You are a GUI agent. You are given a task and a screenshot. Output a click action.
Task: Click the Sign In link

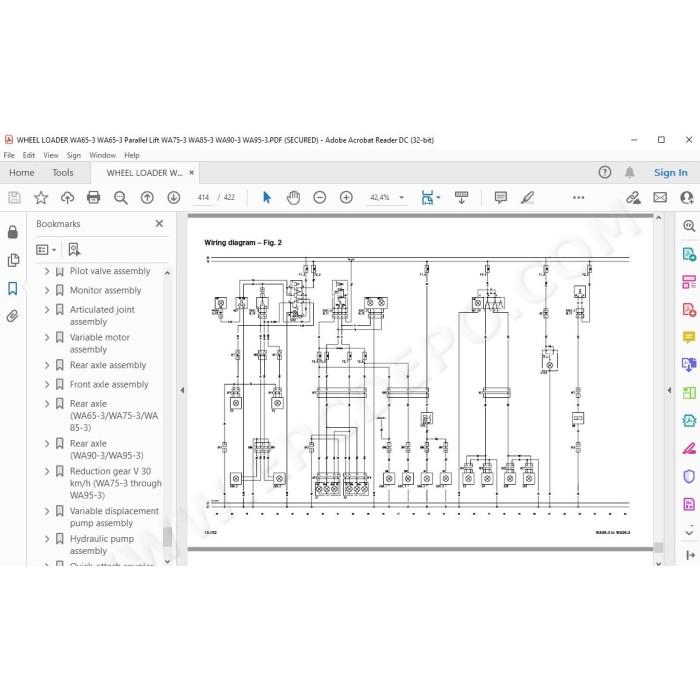pyautogui.click(x=671, y=172)
